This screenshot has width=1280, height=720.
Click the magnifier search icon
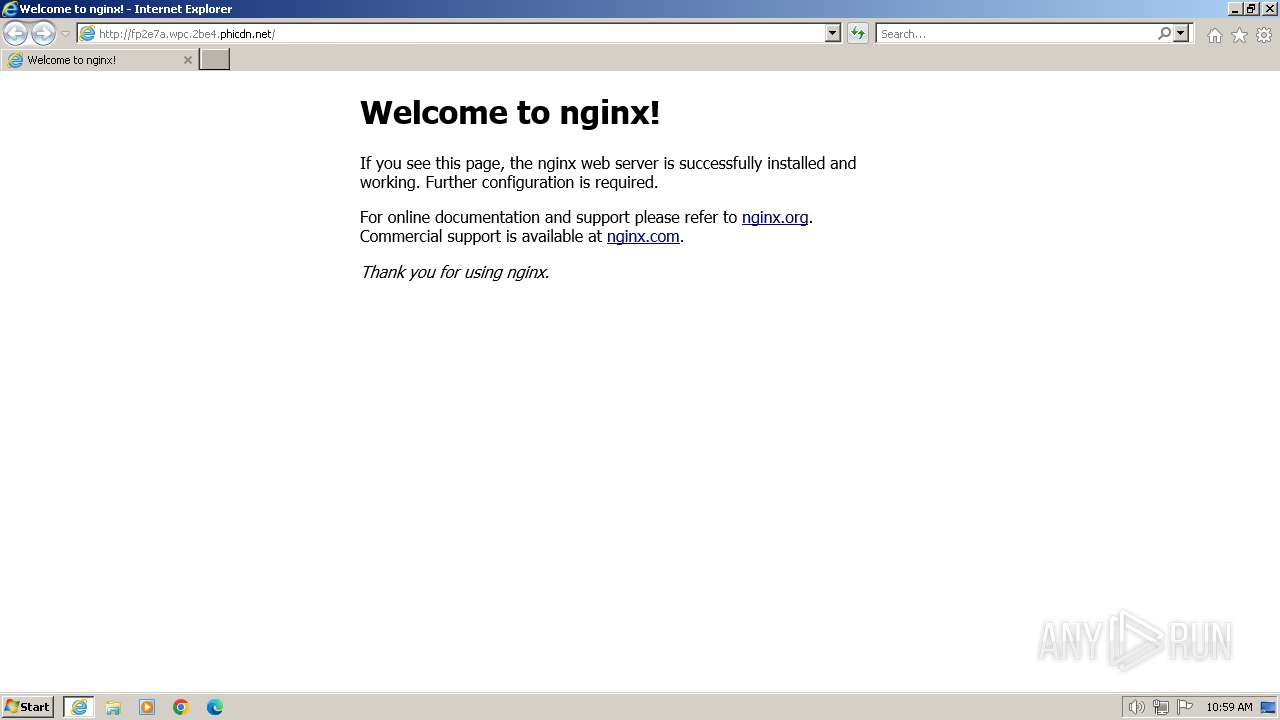coord(1164,34)
